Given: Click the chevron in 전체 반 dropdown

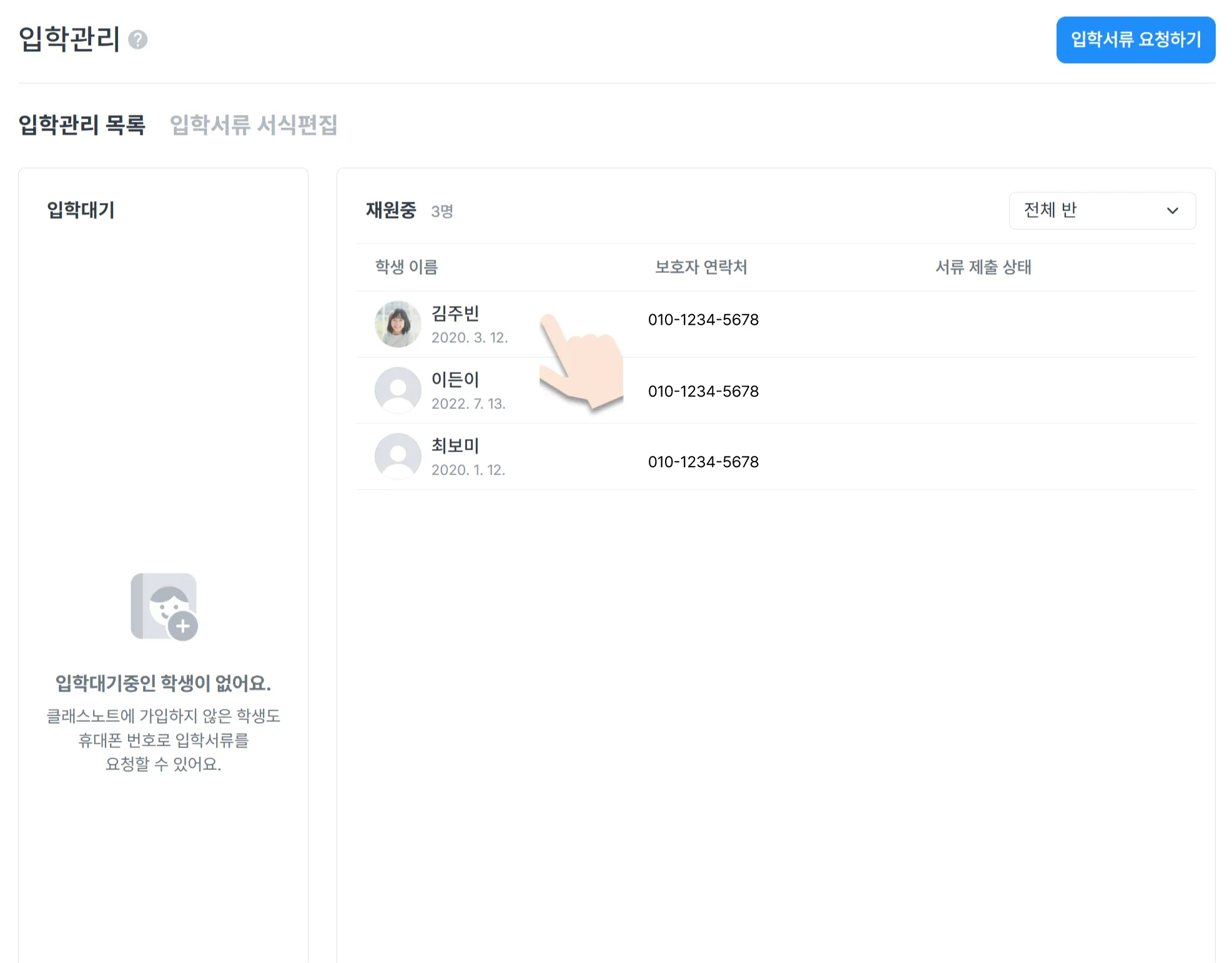Looking at the screenshot, I should click(x=1172, y=211).
